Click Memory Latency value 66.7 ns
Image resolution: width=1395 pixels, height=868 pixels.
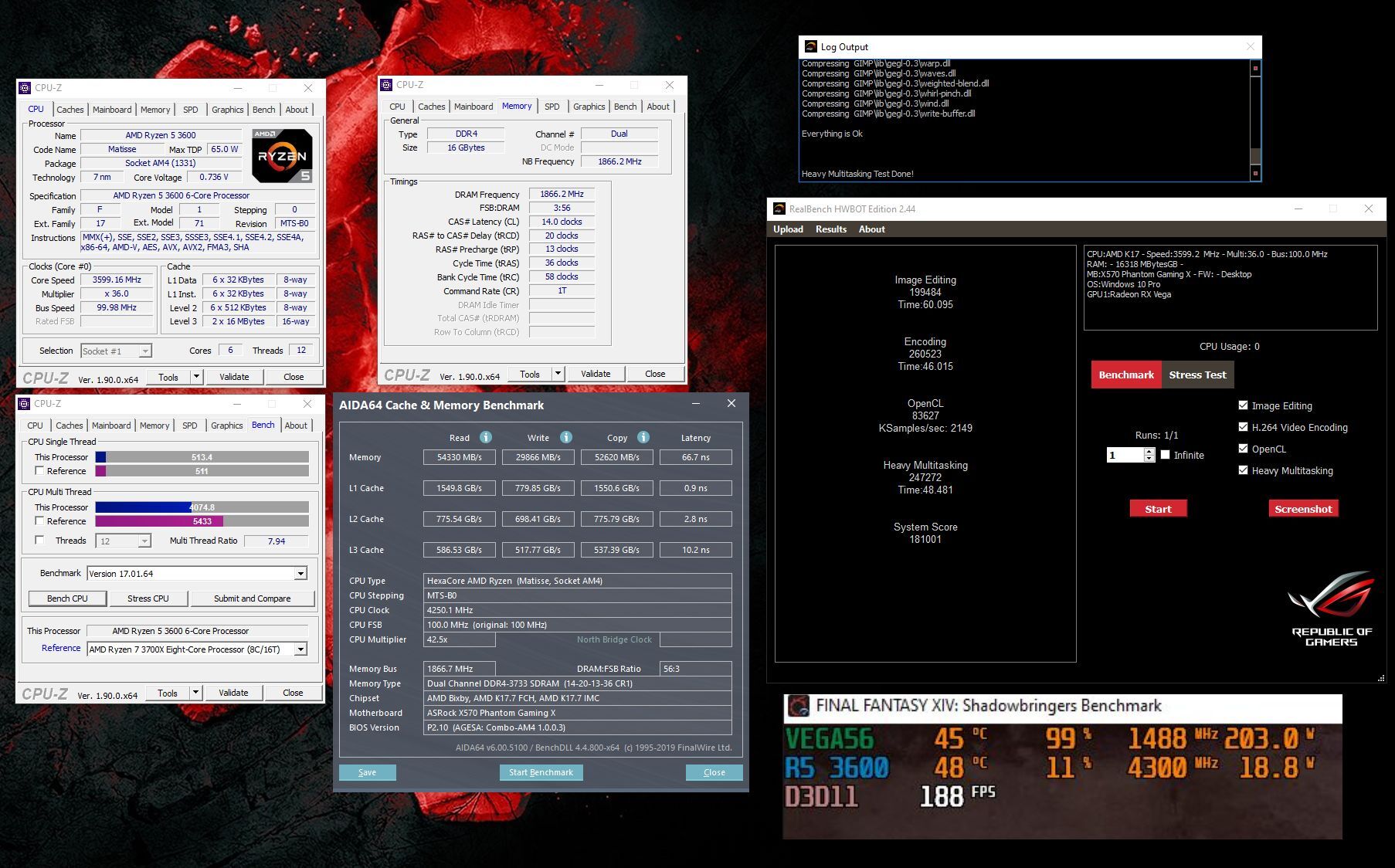[x=695, y=457]
